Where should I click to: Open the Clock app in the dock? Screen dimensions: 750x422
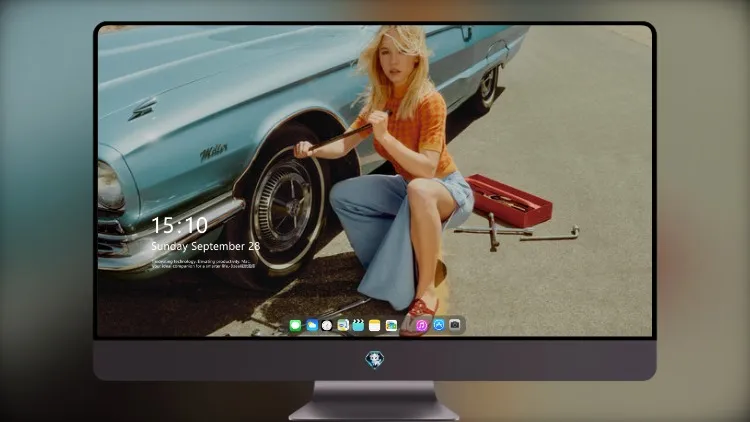pos(327,325)
